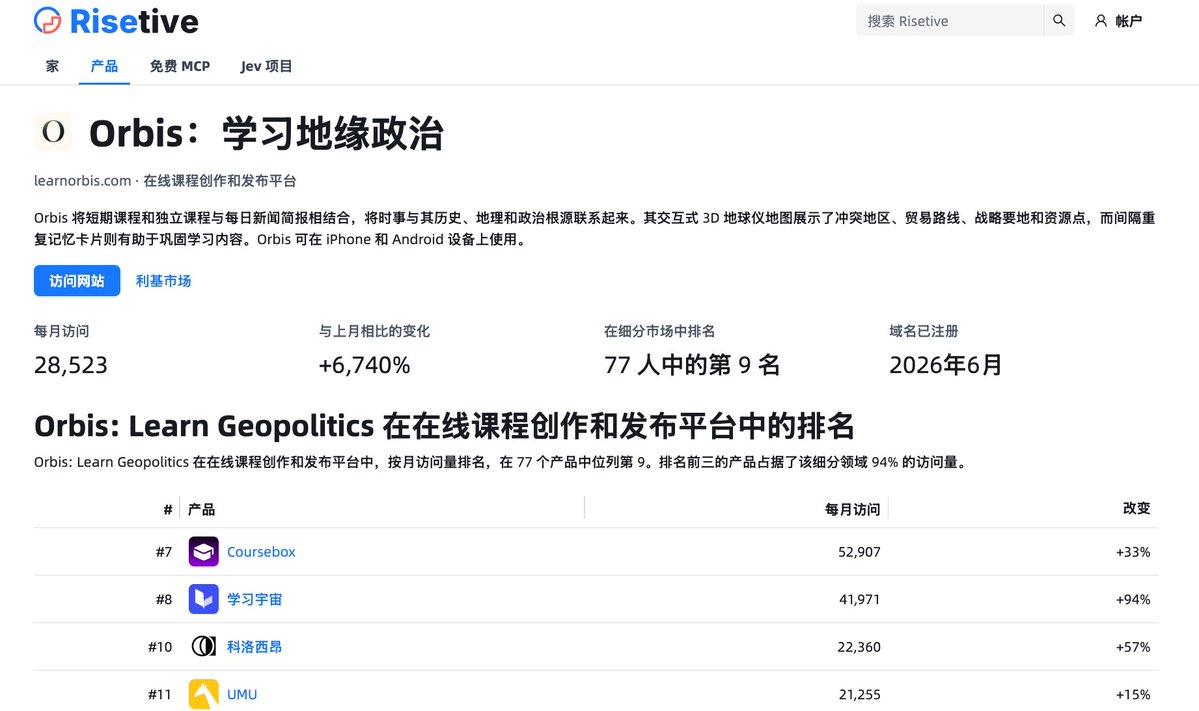The width and height of the screenshot is (1199, 711).
Task: Click Coursebox visits value 52,907
Action: 859,552
